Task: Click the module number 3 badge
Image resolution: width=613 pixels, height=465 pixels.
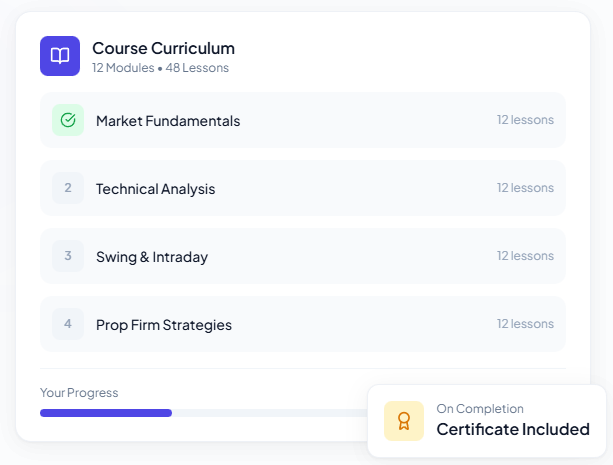Action: (68, 256)
